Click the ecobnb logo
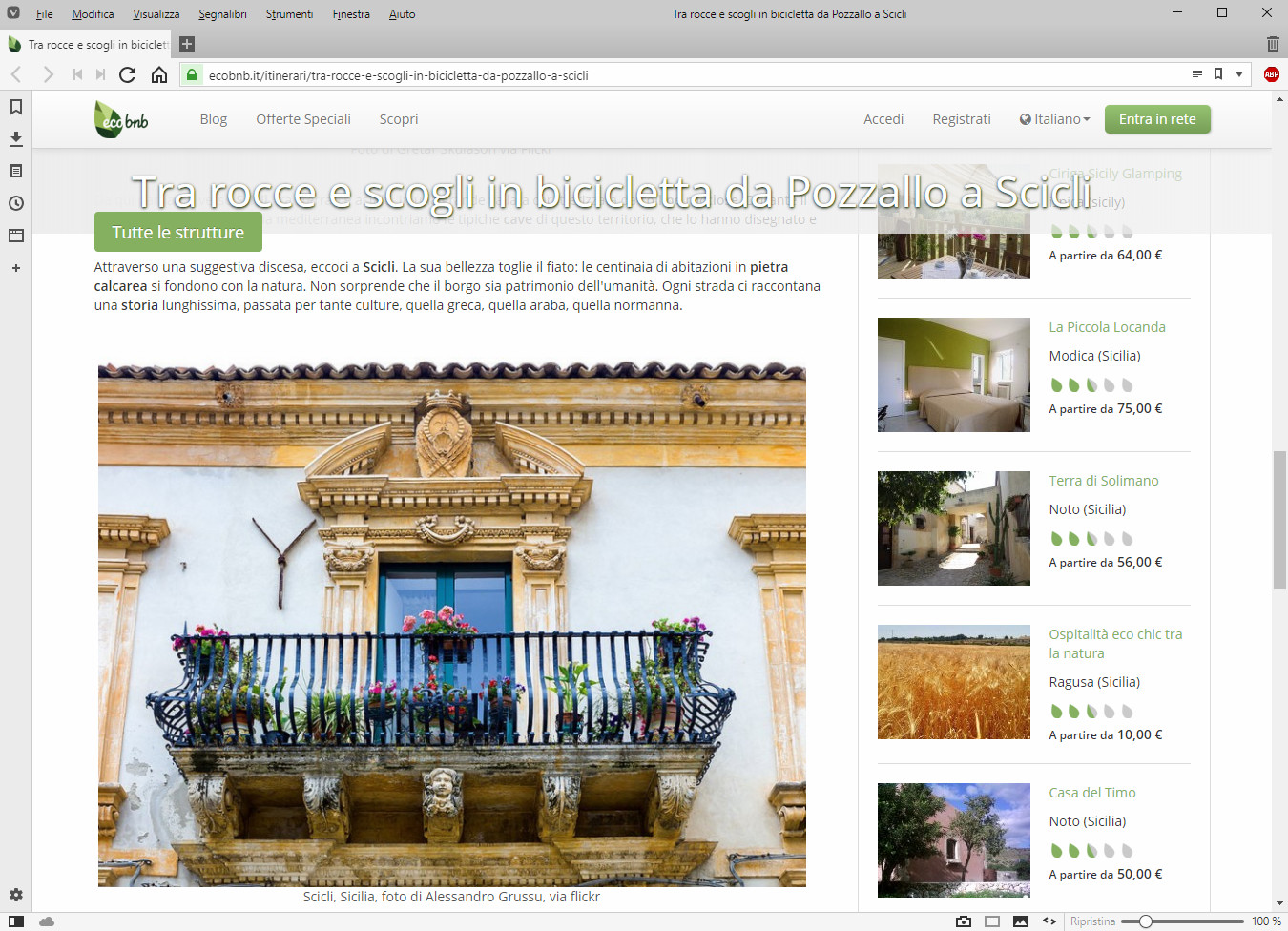This screenshot has width=1288, height=931. coord(121,119)
